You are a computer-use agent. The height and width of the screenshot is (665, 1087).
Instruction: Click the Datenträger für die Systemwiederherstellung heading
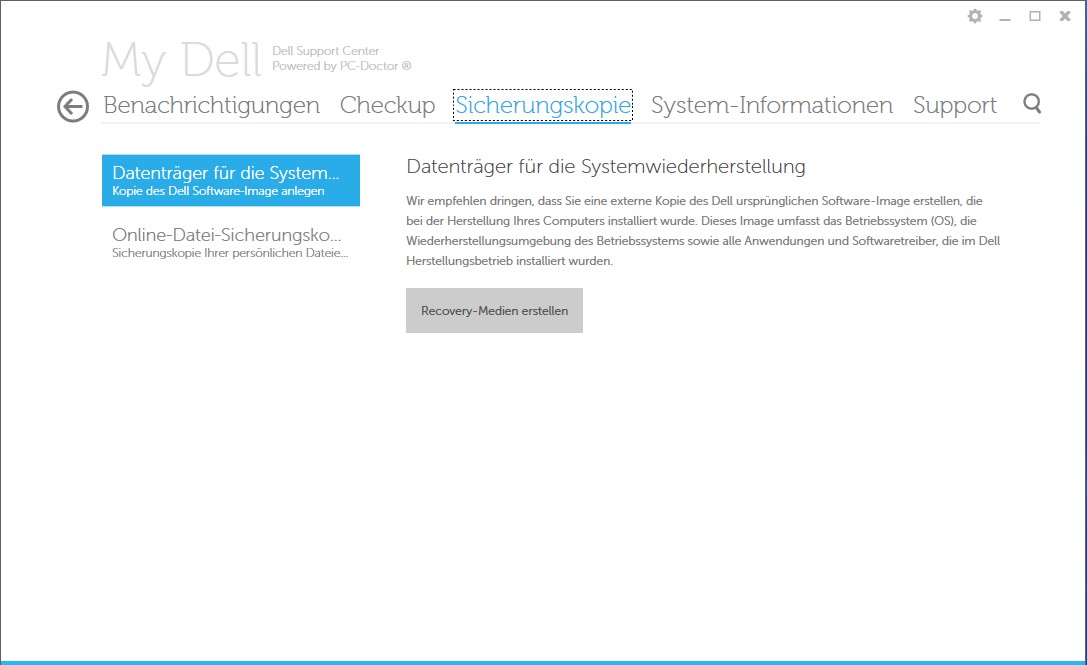(606, 166)
